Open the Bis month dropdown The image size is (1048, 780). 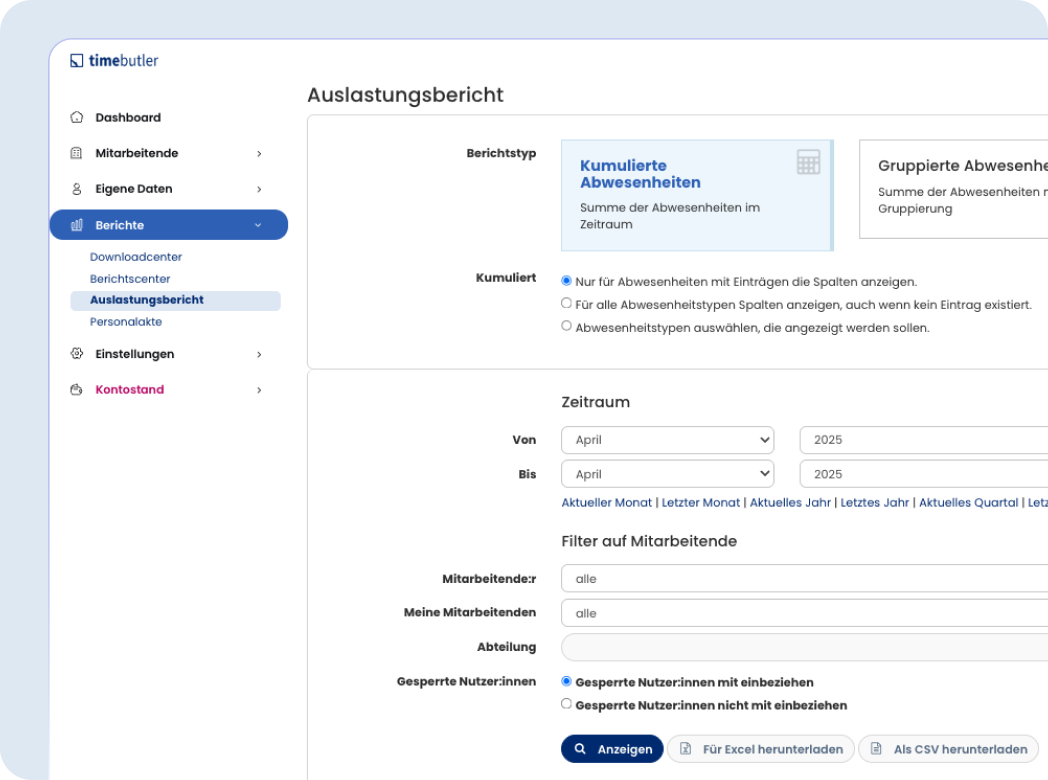pyautogui.click(x=667, y=474)
